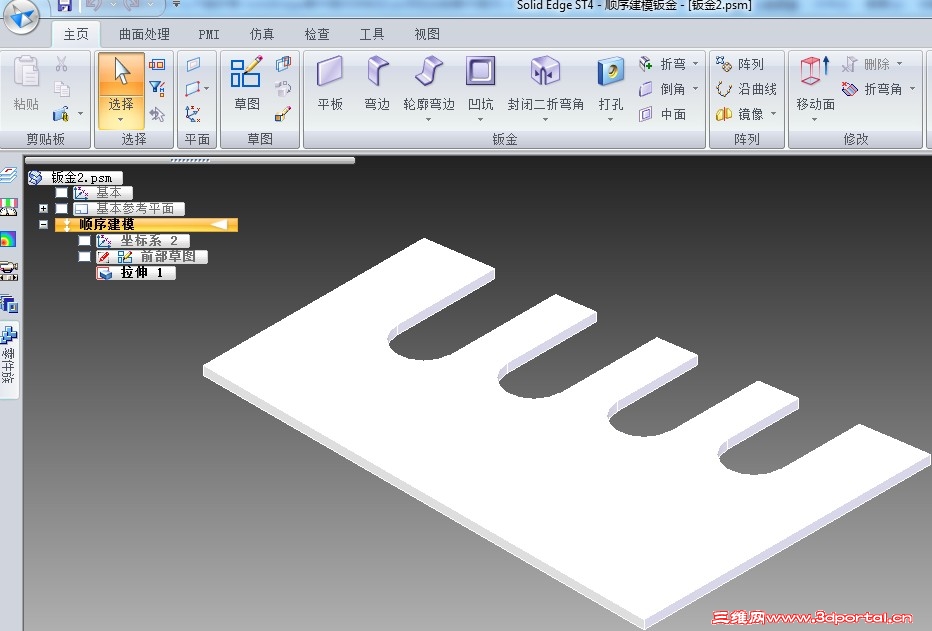The image size is (932, 631).
Task: Check the 坐标系 2 visibility box
Action: click(85, 241)
